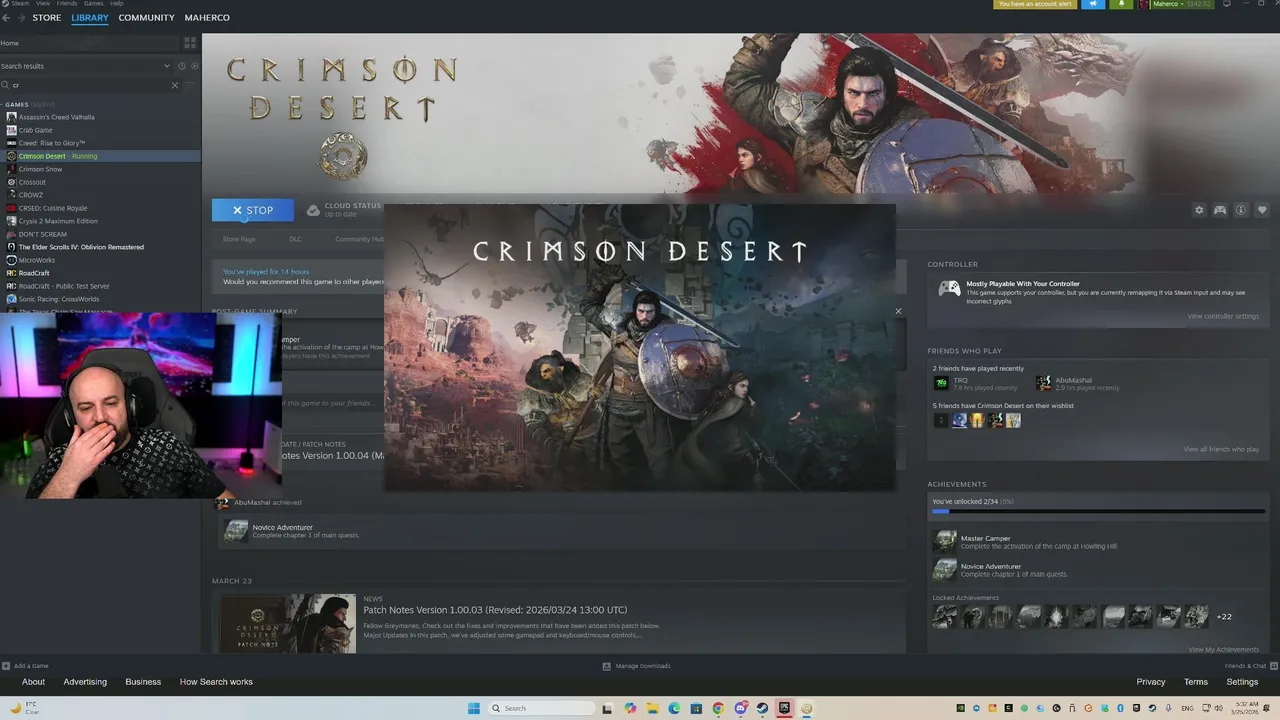Click Add a Game

pyautogui.click(x=26, y=666)
